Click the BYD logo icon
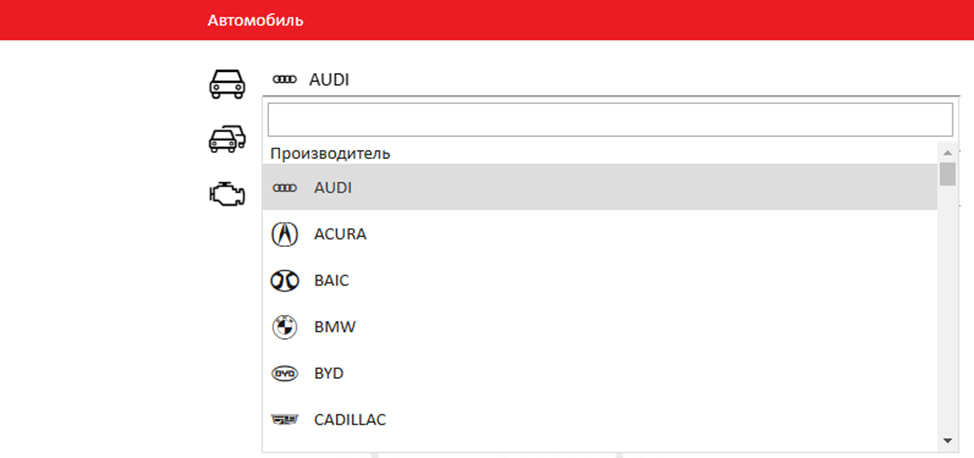 (285, 374)
